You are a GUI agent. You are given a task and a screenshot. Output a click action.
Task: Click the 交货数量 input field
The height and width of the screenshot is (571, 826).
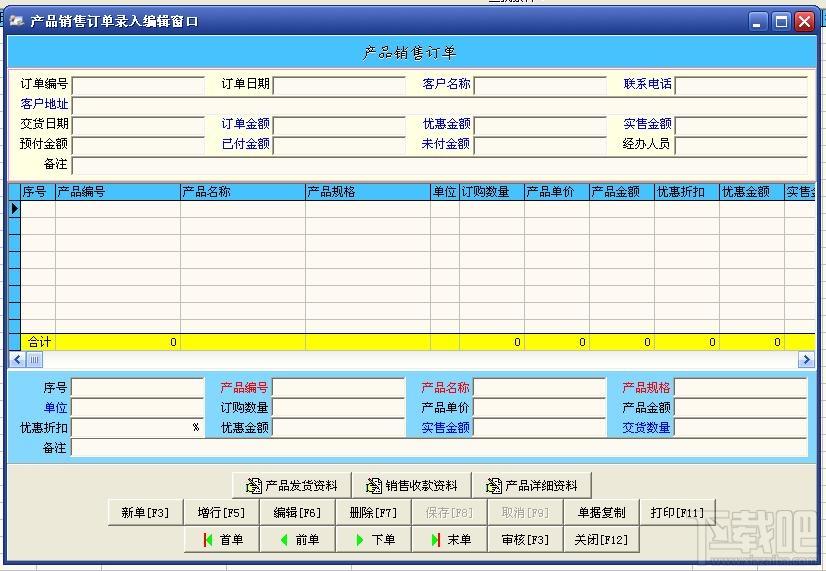tap(740, 428)
